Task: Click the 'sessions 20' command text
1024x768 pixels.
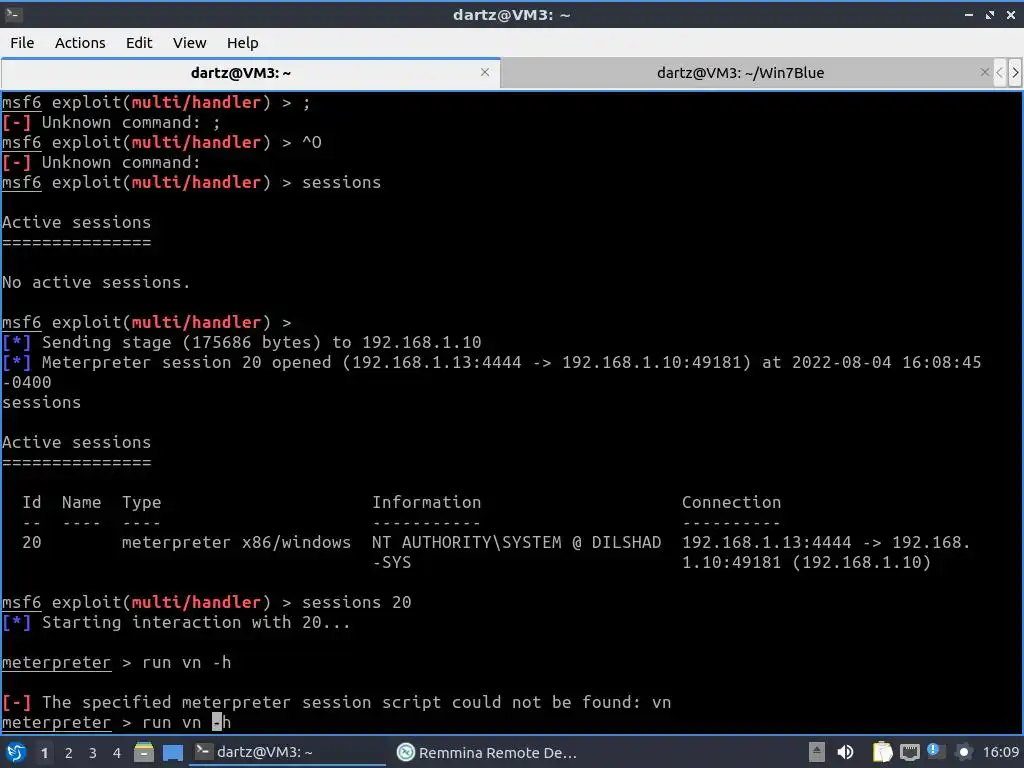Action: coord(357,602)
